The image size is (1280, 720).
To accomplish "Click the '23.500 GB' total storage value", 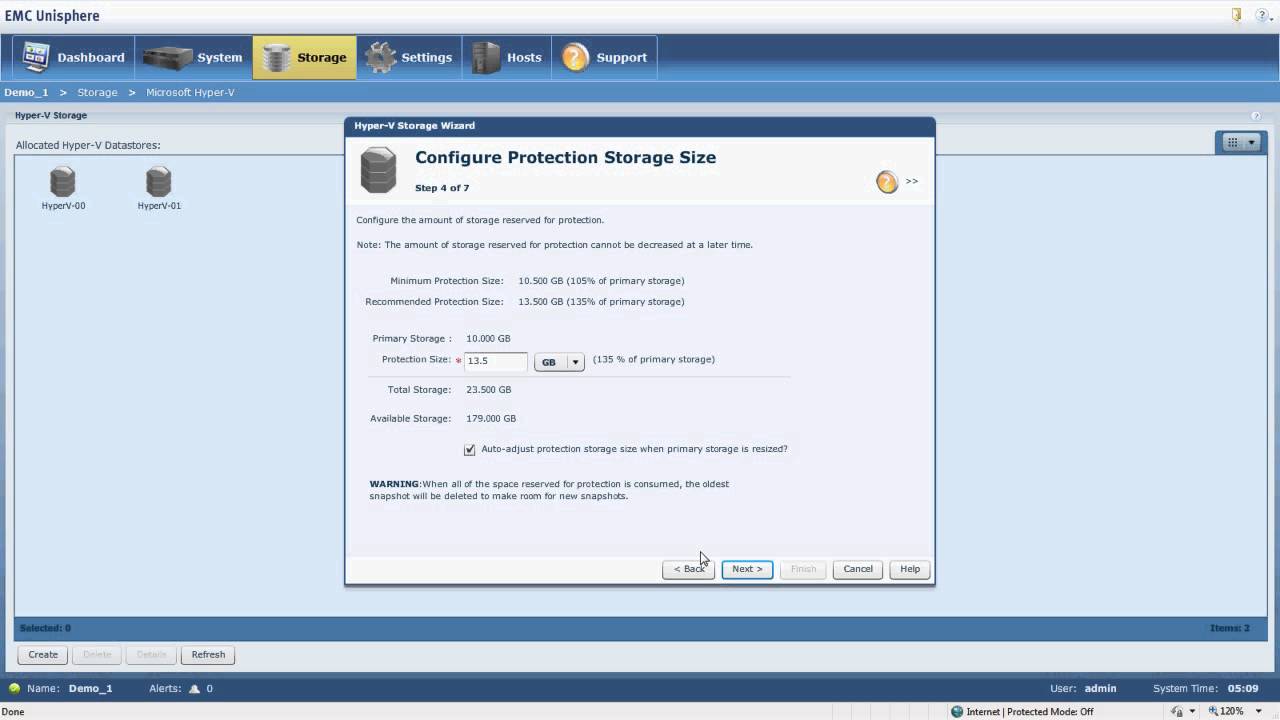I will (489, 390).
